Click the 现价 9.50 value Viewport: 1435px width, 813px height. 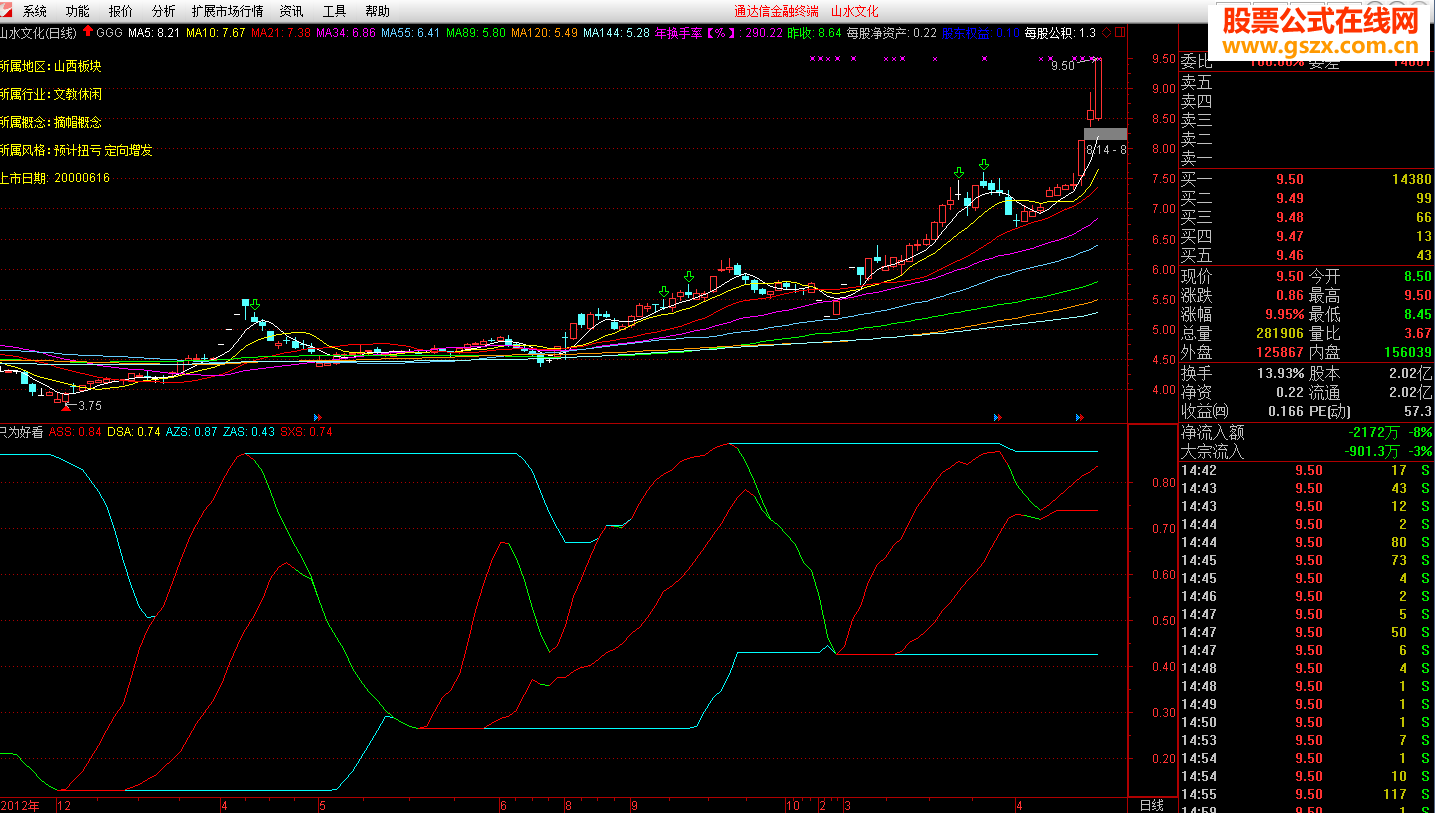[x=1289, y=276]
